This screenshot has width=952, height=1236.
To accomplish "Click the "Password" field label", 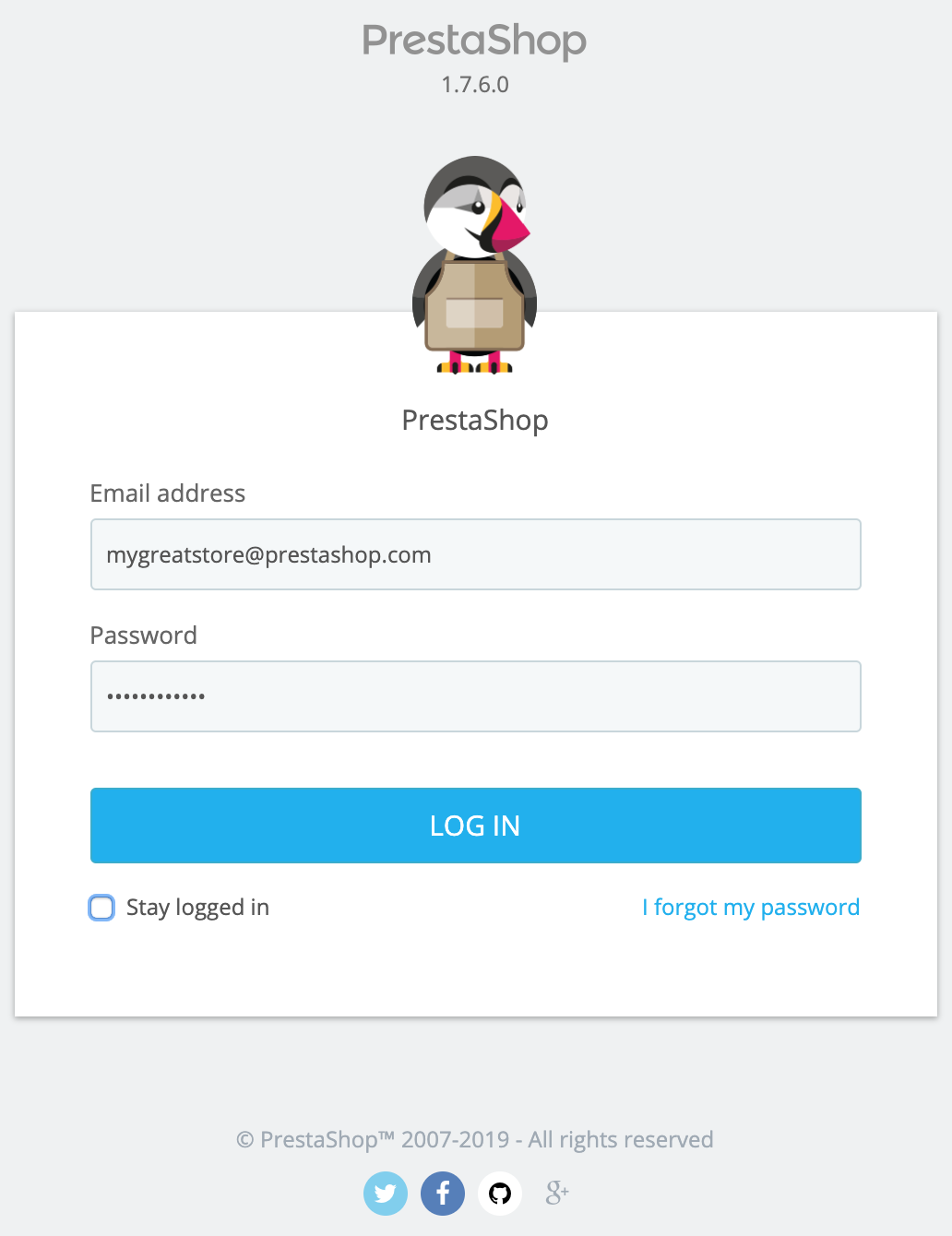I will pyautogui.click(x=144, y=636).
